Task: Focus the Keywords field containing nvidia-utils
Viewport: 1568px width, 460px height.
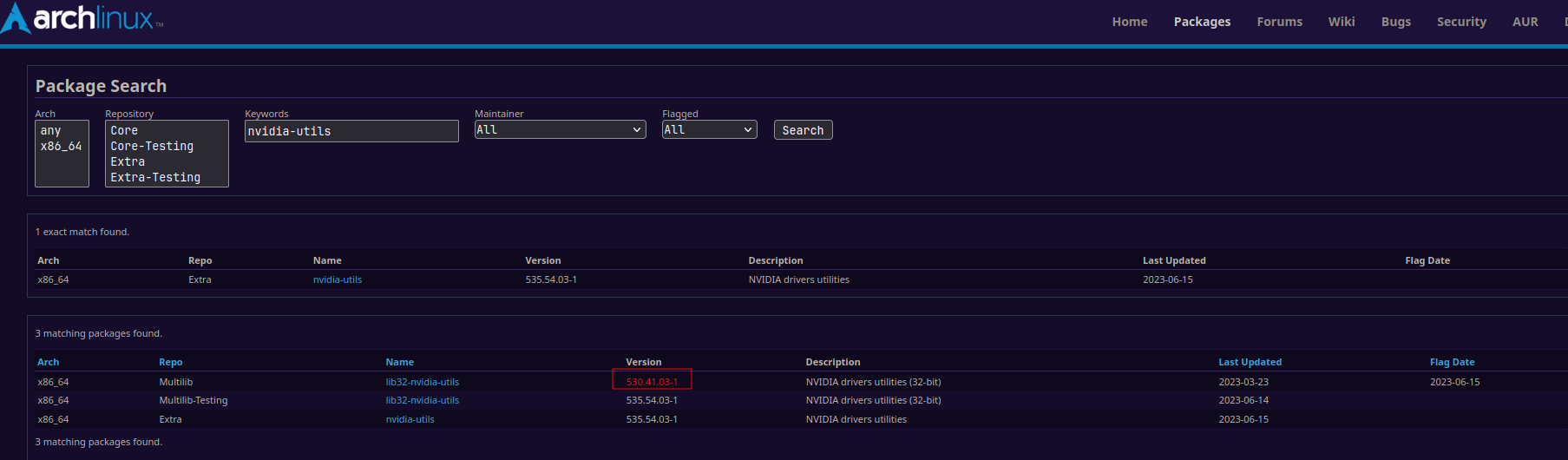Action: pos(351,131)
